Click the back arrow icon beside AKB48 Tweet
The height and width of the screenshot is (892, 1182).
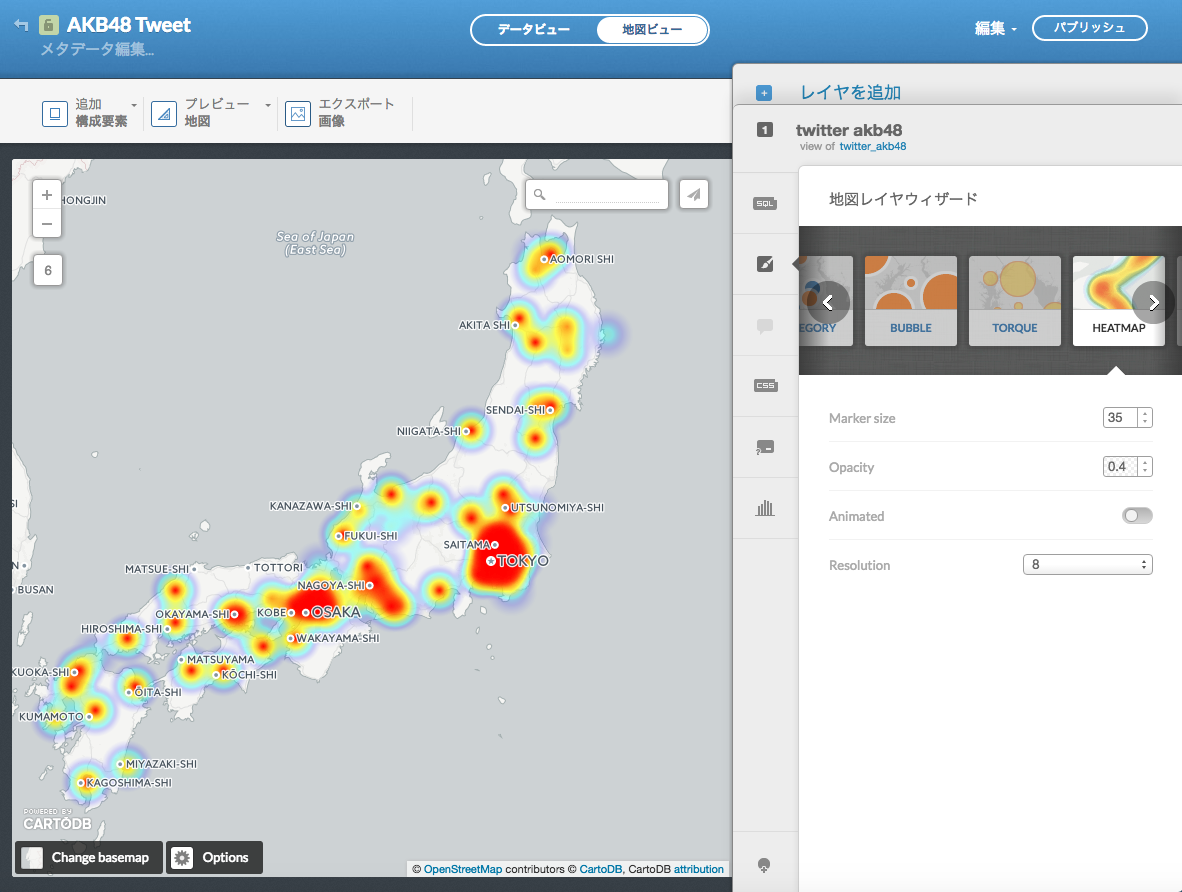(21, 26)
